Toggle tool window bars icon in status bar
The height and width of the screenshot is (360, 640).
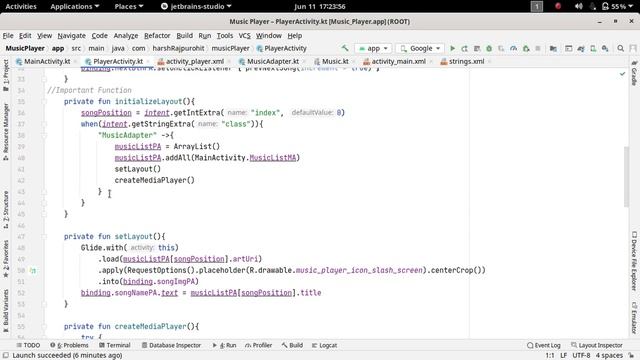6,356
